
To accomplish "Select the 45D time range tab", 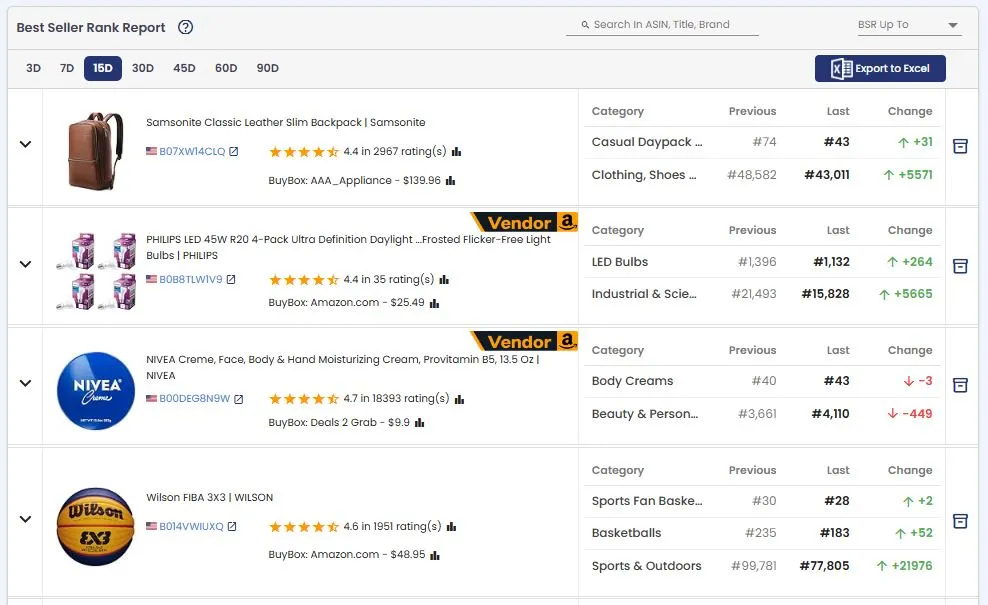I will pos(184,68).
